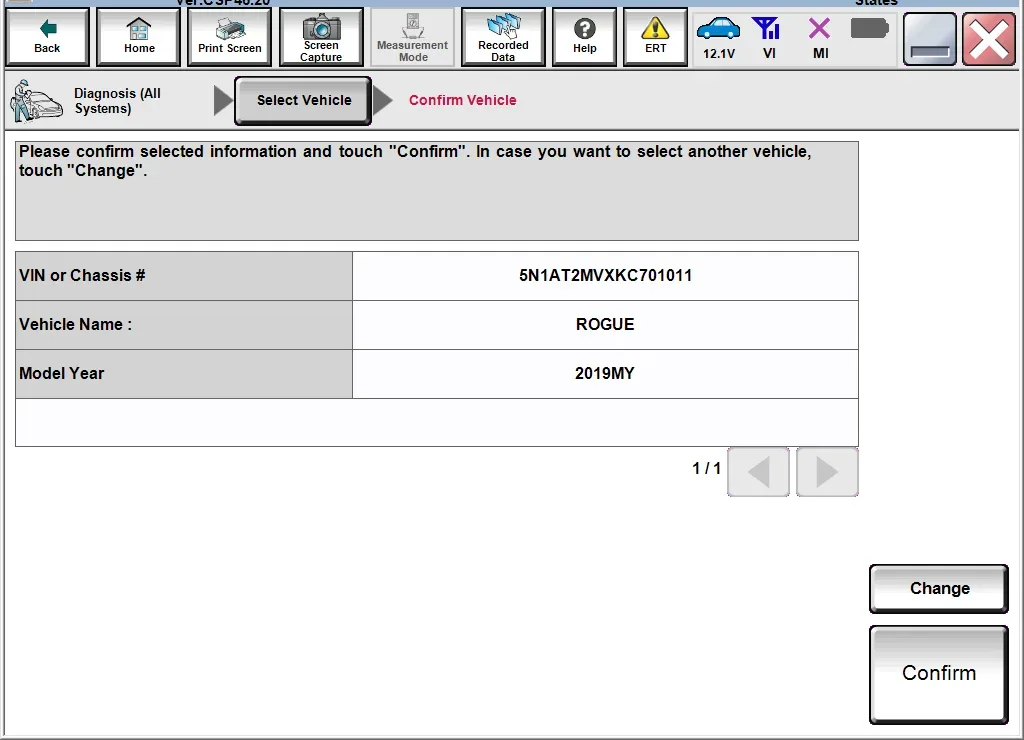This screenshot has height=740, width=1024.
Task: Click the ERT warning triangle button
Action: click(655, 37)
